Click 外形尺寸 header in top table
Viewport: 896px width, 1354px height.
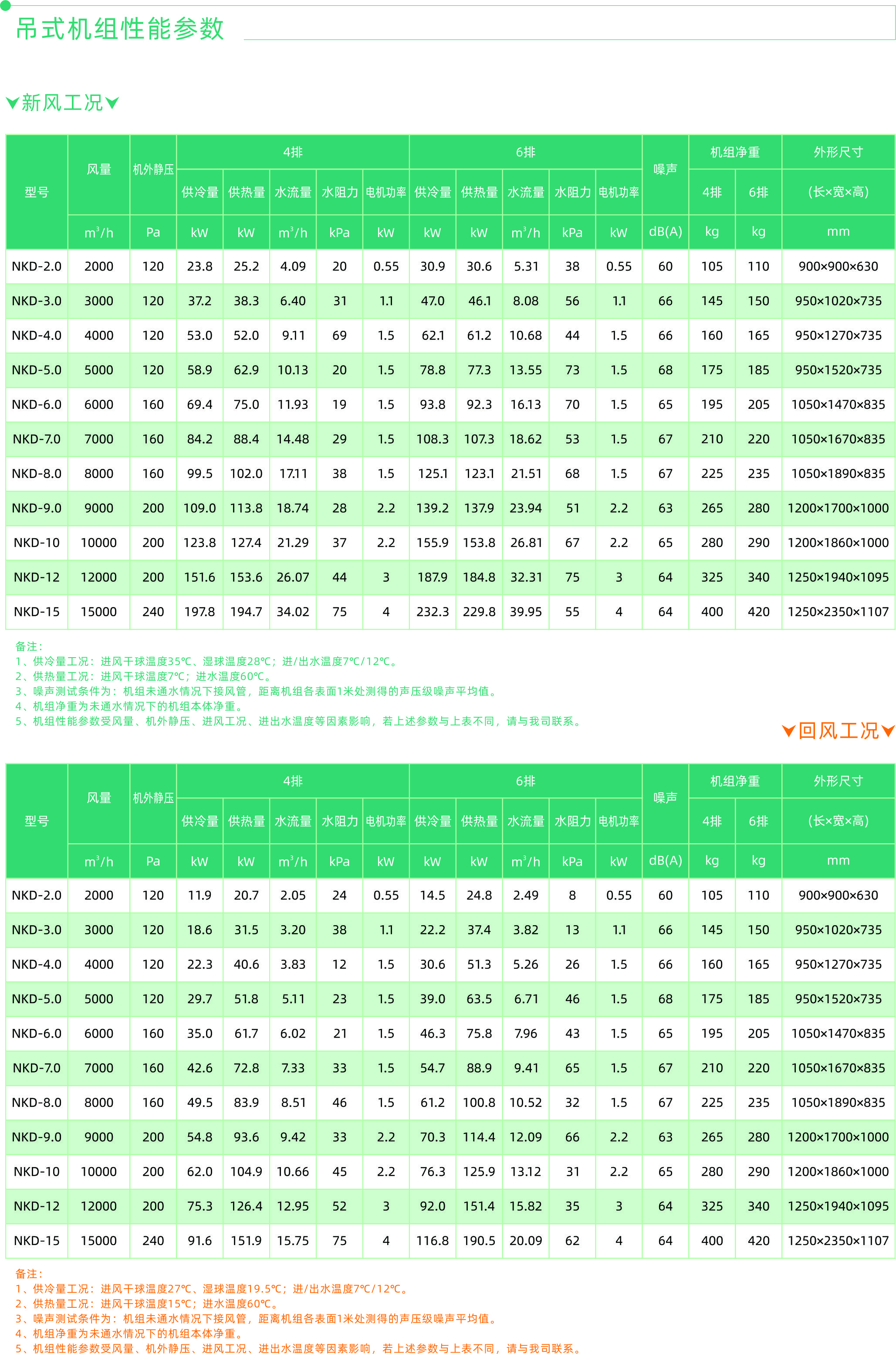click(x=838, y=152)
